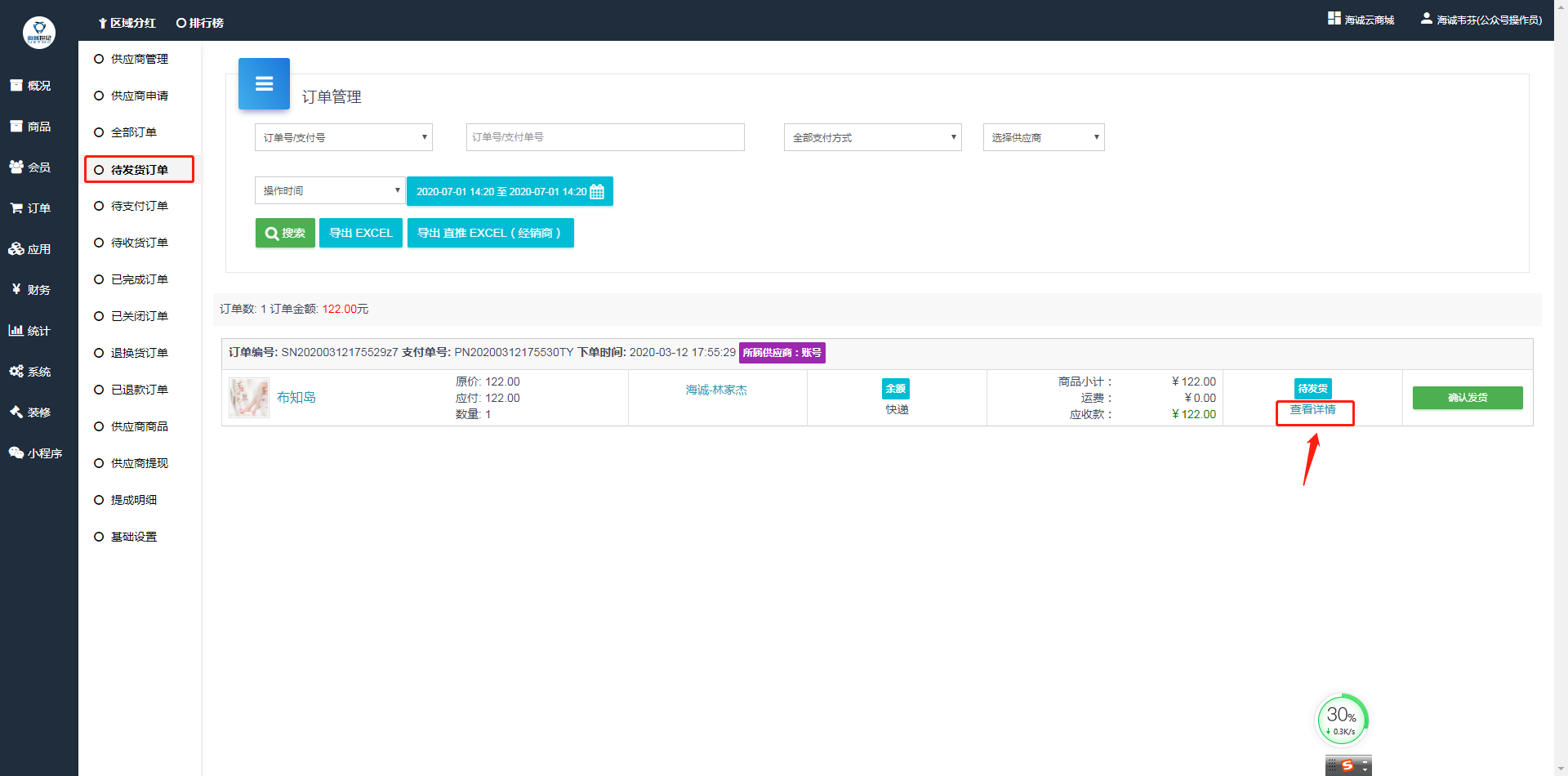Click the 布知岛 product thumbnail
Screen dimensions: 1568x776
click(249, 398)
